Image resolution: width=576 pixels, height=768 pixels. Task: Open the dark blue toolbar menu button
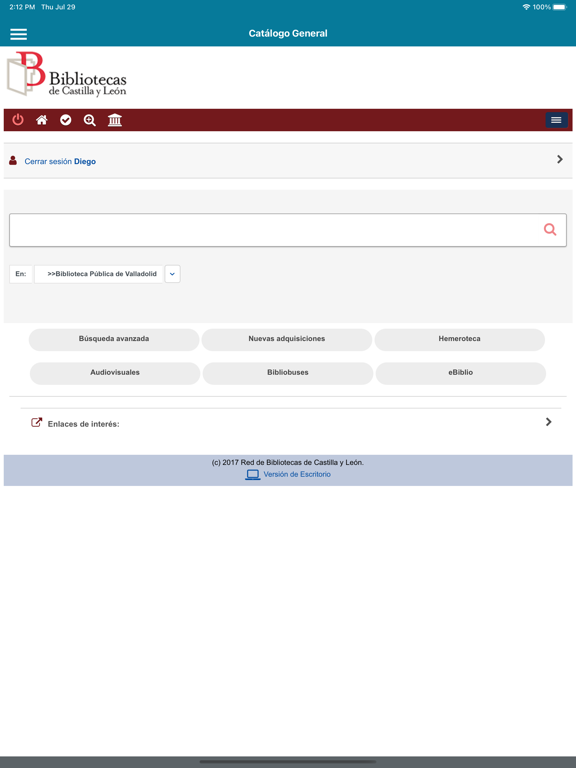tap(556, 120)
